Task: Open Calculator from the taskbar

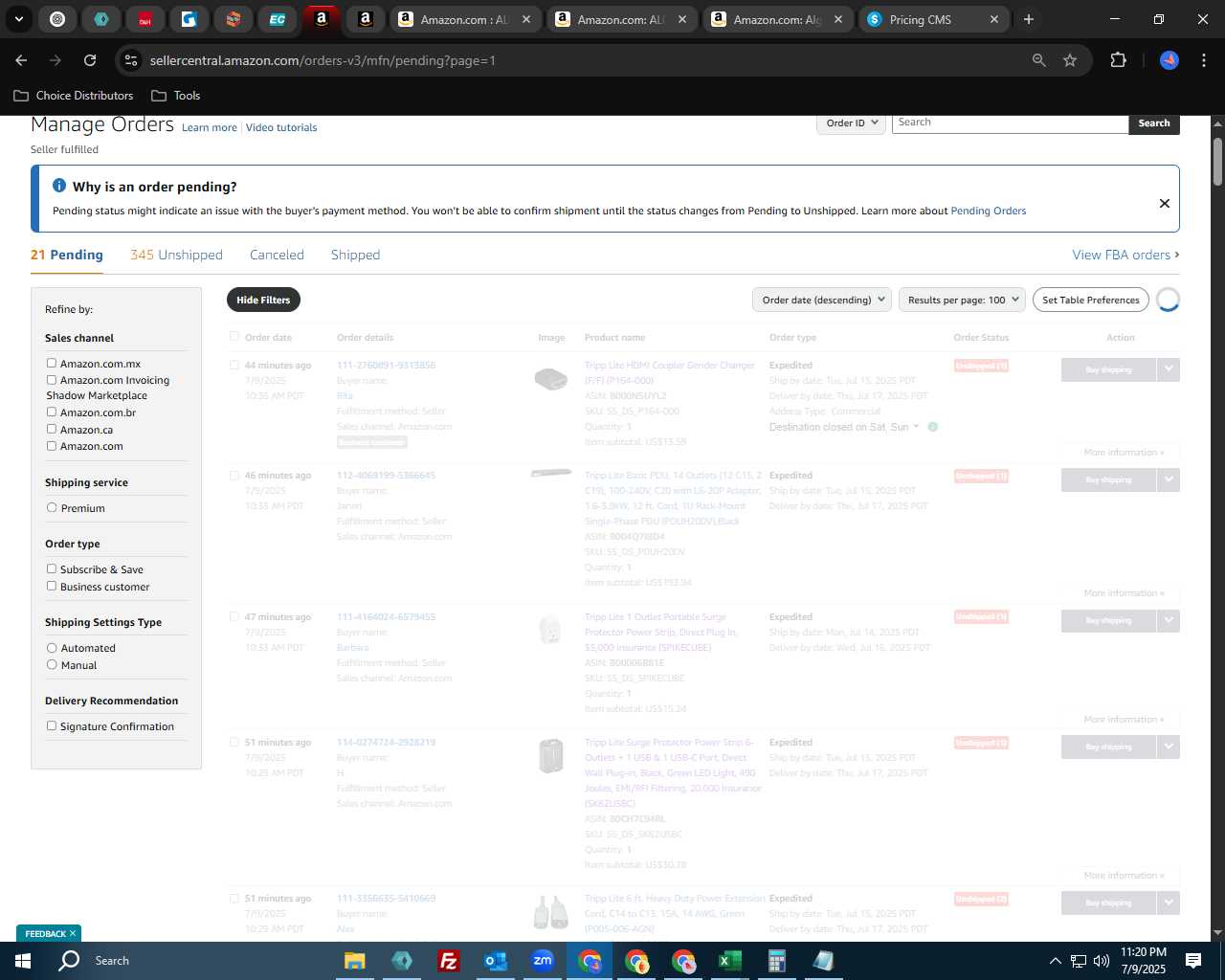Action: coord(776,961)
